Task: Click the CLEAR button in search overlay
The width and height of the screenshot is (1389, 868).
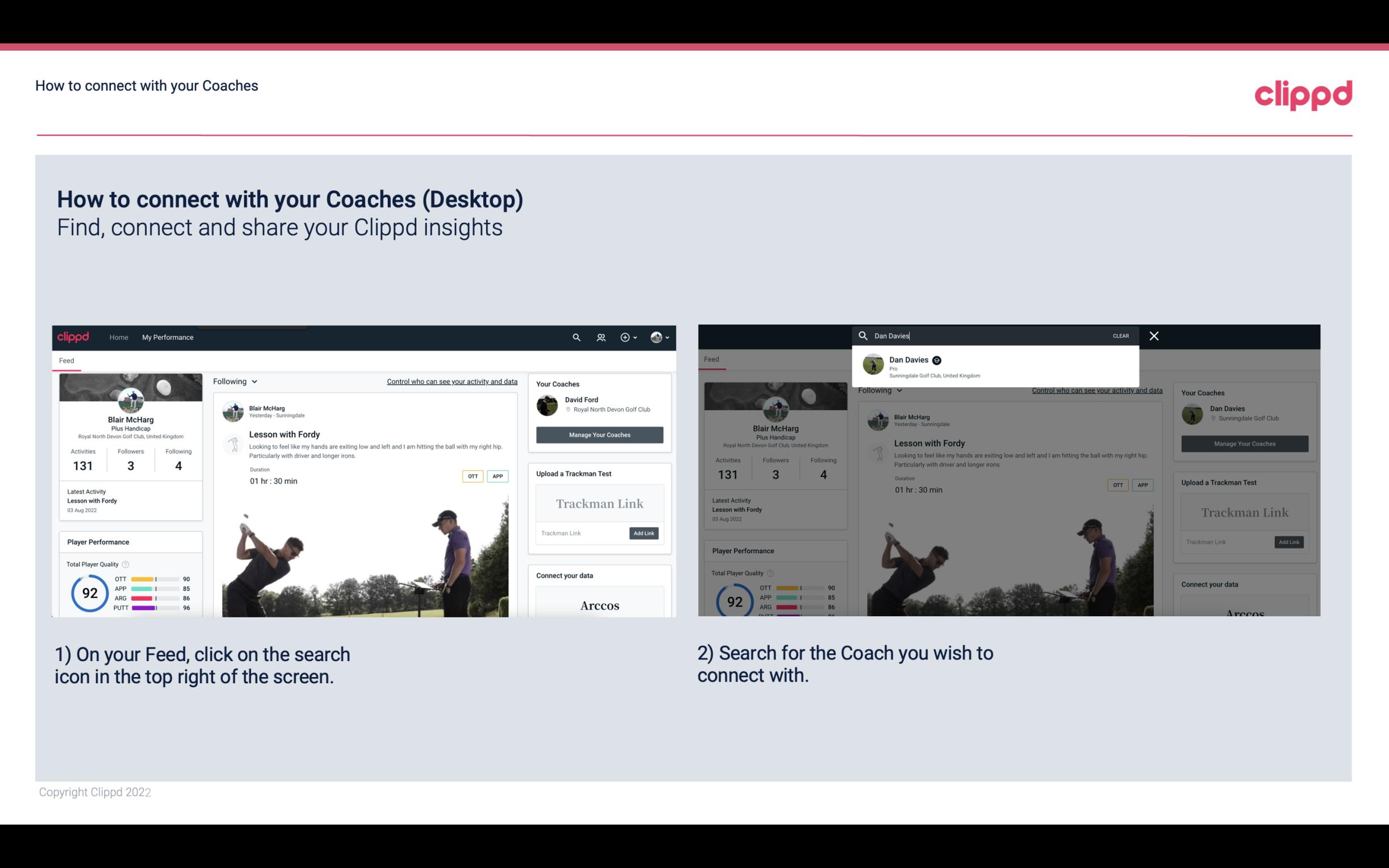Action: (1120, 335)
